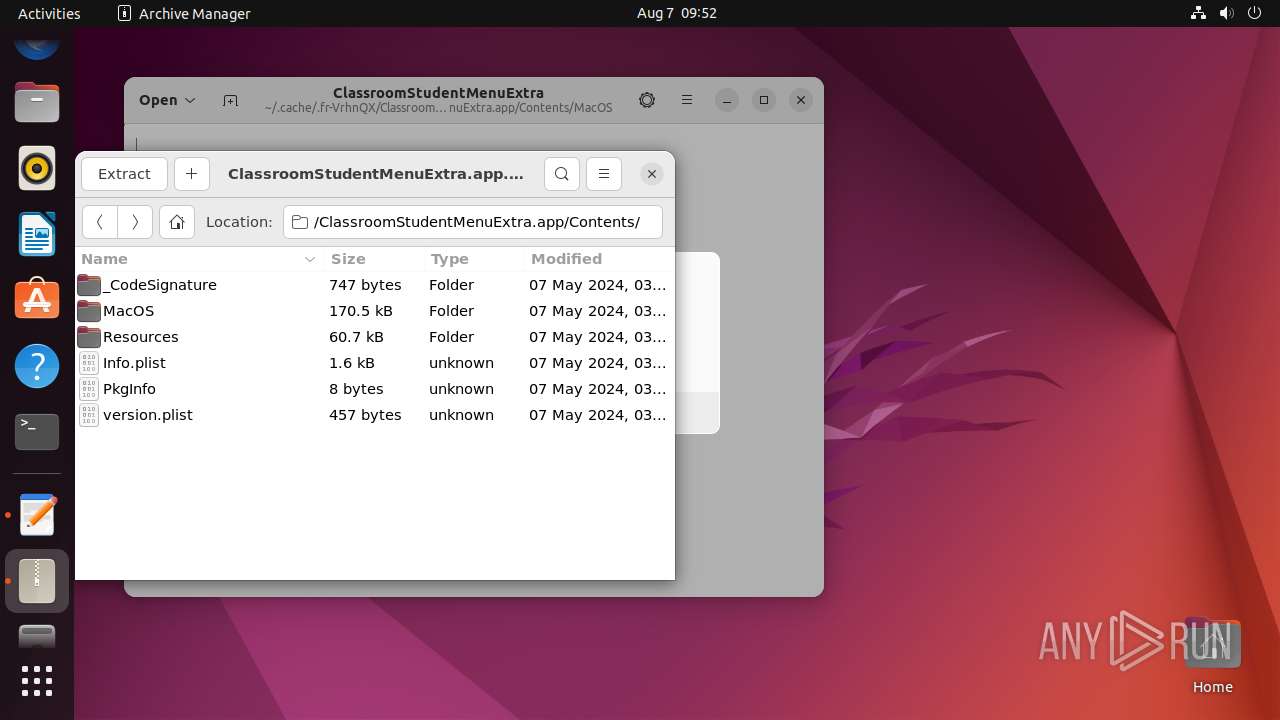Select the Info.plist file
The width and height of the screenshot is (1280, 720).
point(375,363)
